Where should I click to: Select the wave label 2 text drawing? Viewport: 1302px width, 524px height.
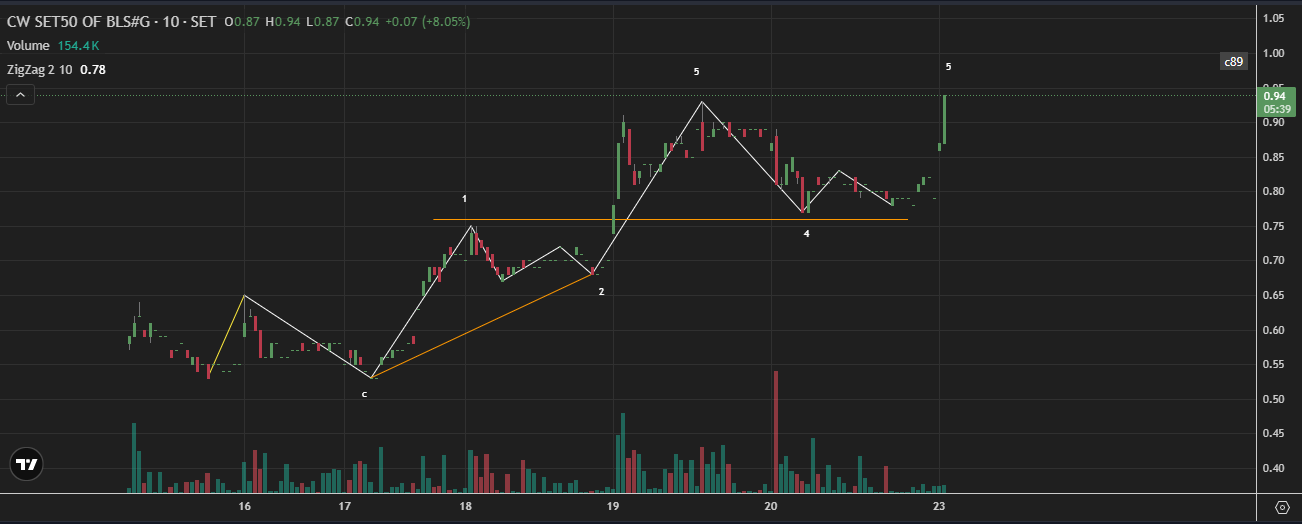tap(601, 292)
